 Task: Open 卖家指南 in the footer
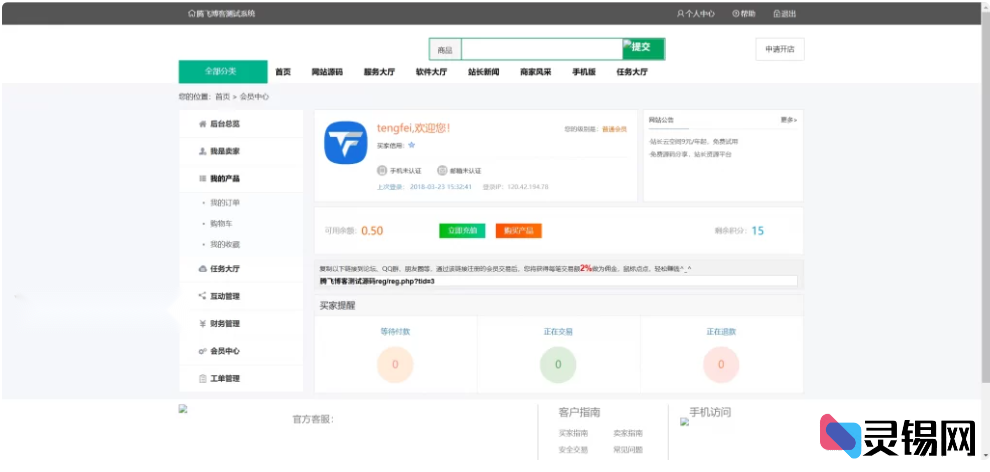coord(628,434)
